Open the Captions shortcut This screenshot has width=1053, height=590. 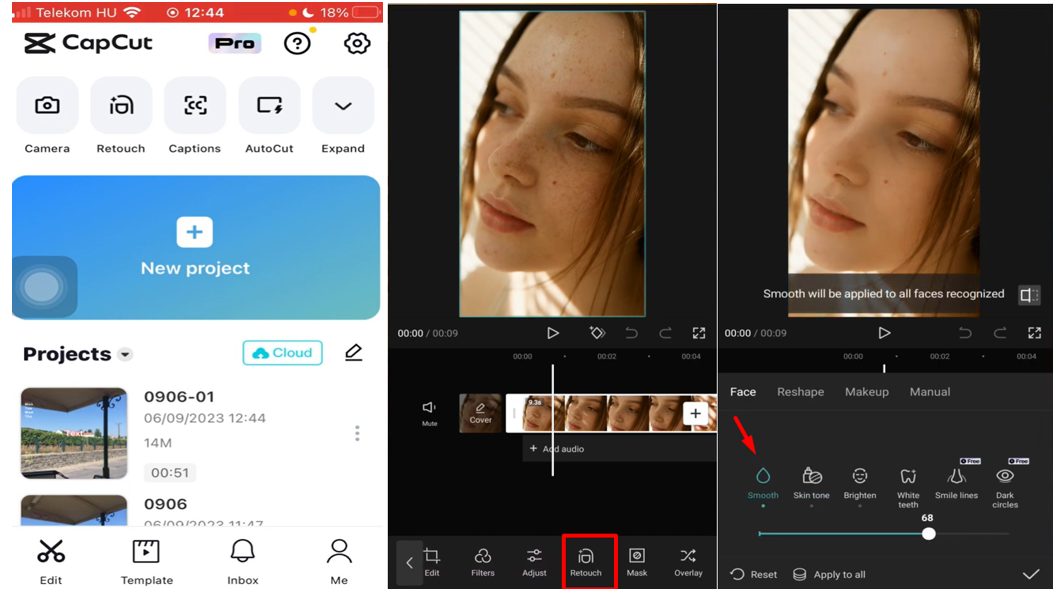point(195,106)
